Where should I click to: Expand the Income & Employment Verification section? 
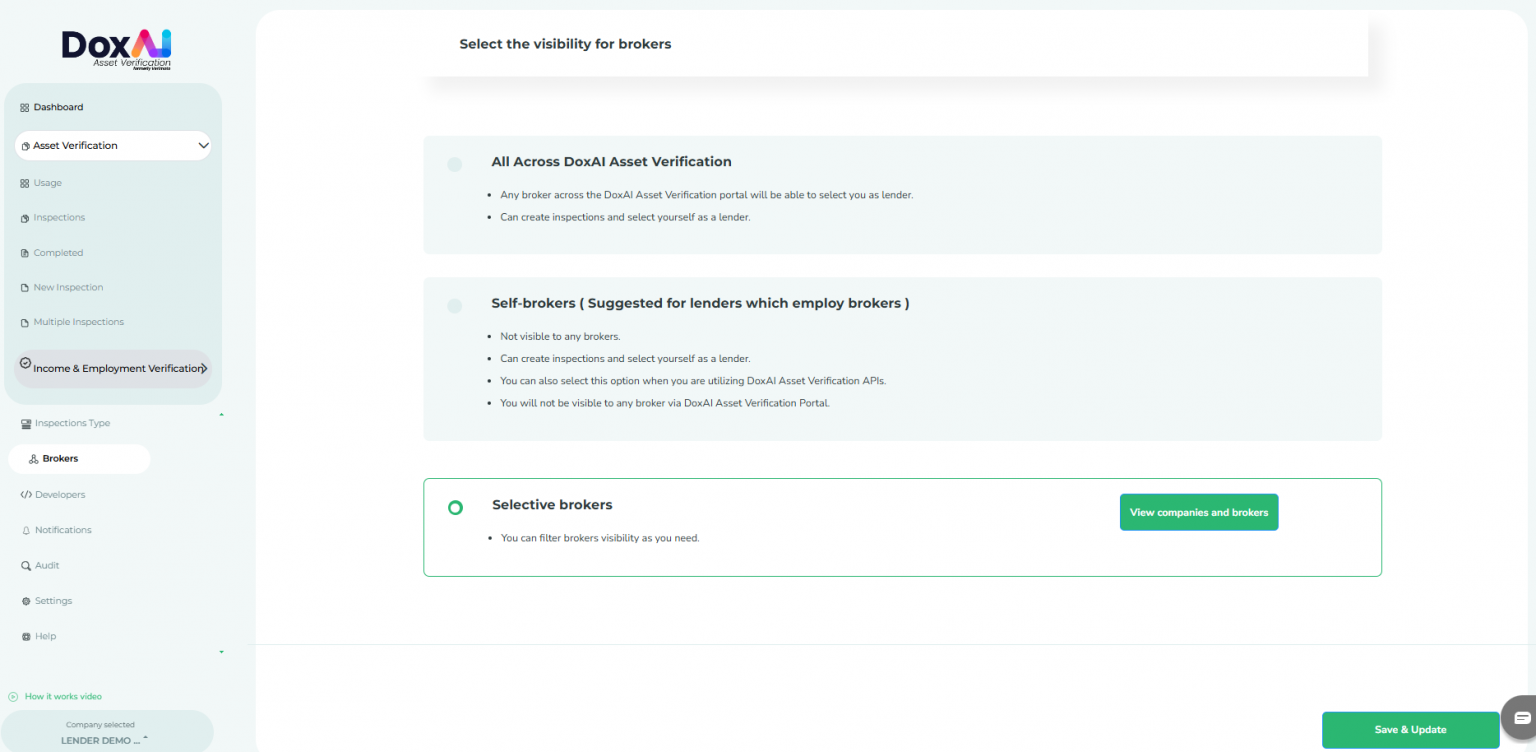[112, 368]
